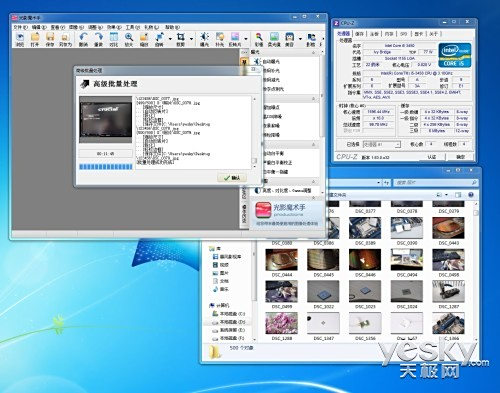Click the OK (确定) button in CPU-Z
Viewport: 500px width, 393px height.
pos(460,157)
